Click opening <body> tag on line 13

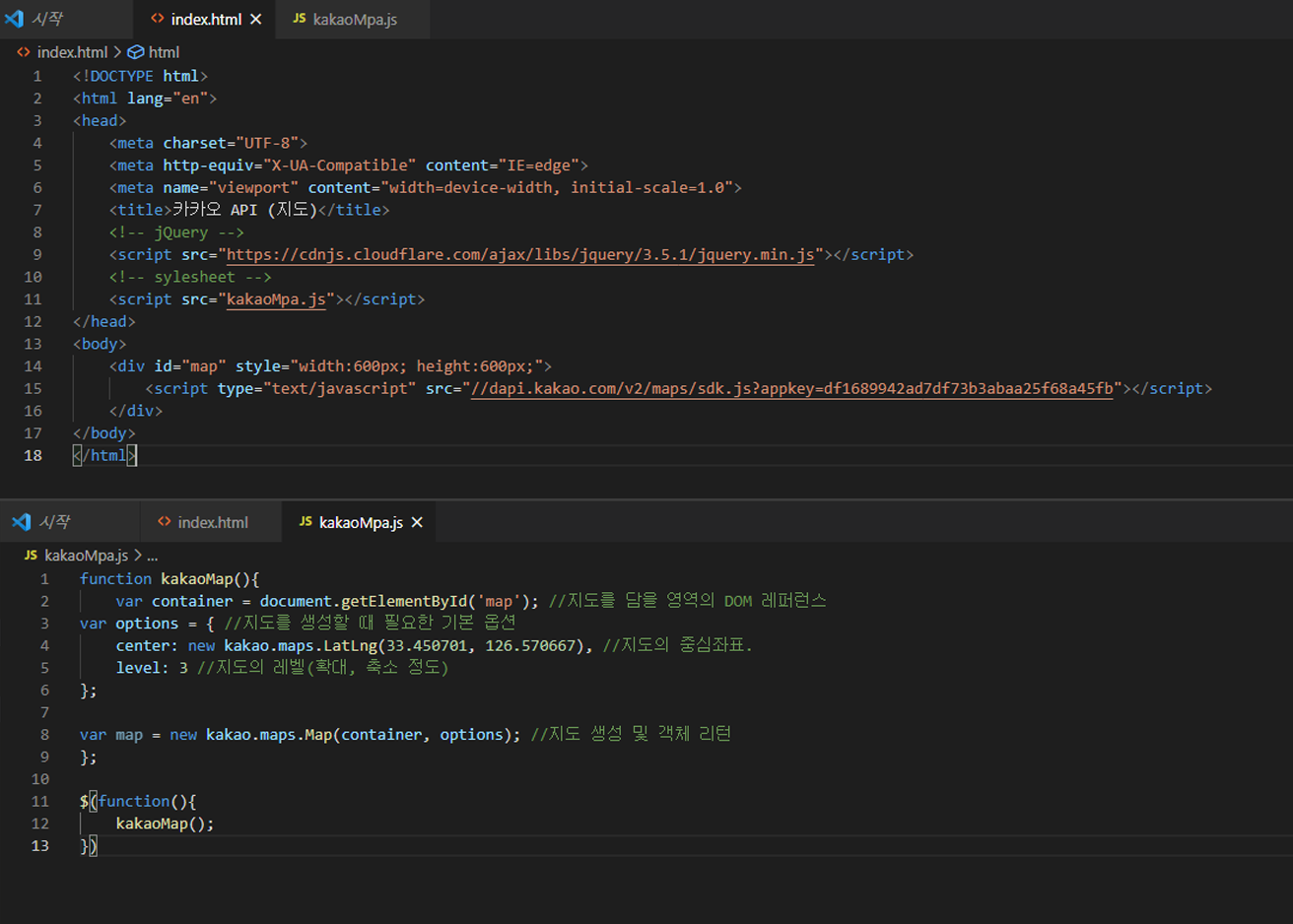tap(100, 345)
